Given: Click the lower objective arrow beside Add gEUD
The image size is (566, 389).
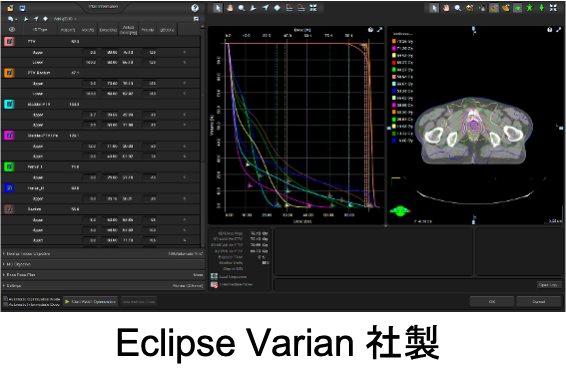Looking at the screenshot, I should (x=36, y=19).
